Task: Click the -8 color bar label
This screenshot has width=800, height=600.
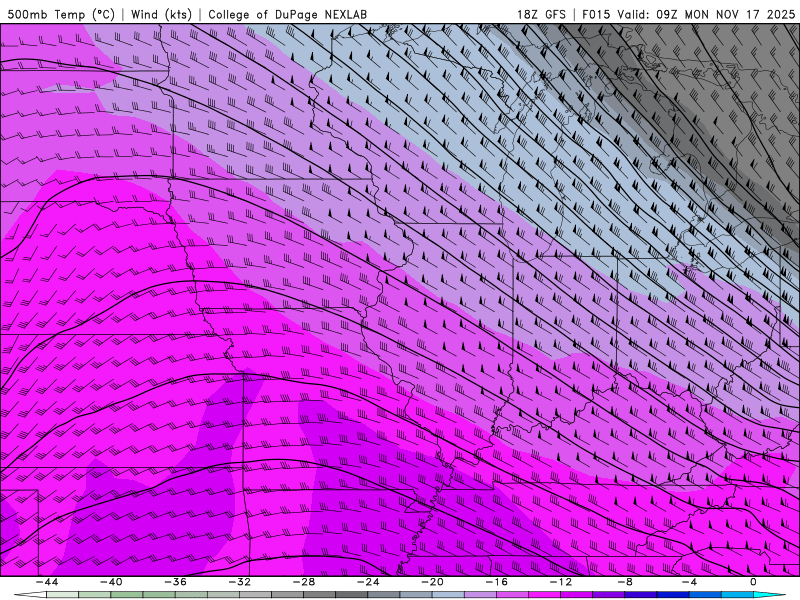Action: coord(626,582)
